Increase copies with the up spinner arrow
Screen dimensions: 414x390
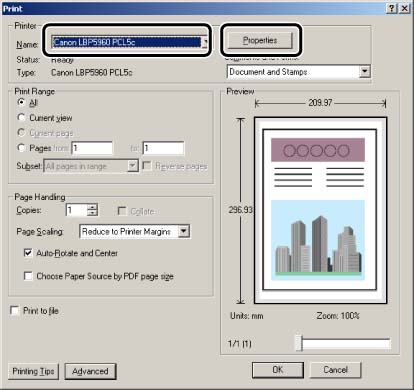coord(92,207)
